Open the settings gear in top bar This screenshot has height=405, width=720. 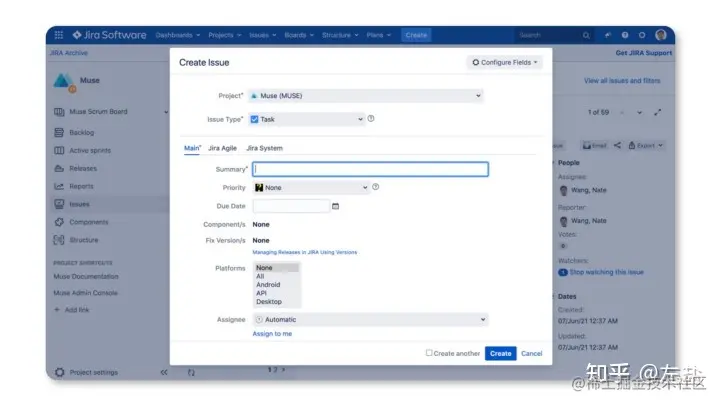[x=642, y=35]
